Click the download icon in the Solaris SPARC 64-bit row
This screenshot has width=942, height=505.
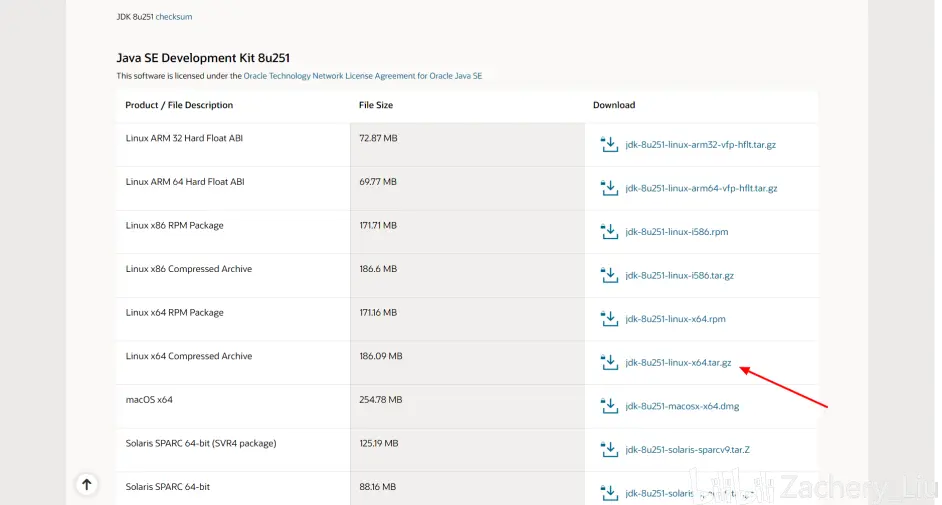pos(609,493)
